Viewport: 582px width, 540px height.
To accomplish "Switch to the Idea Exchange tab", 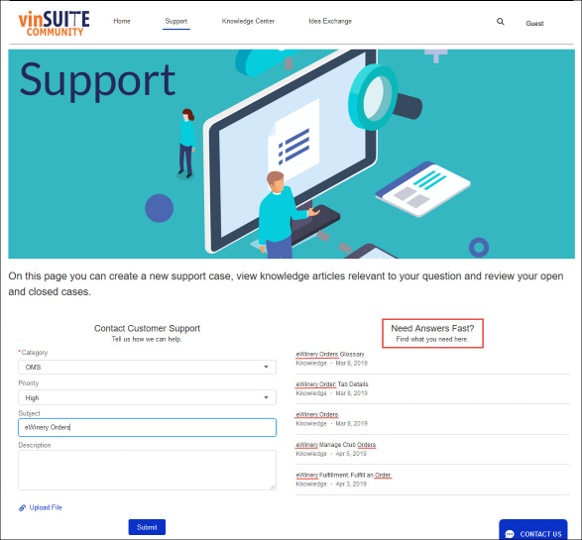I will tap(330, 21).
